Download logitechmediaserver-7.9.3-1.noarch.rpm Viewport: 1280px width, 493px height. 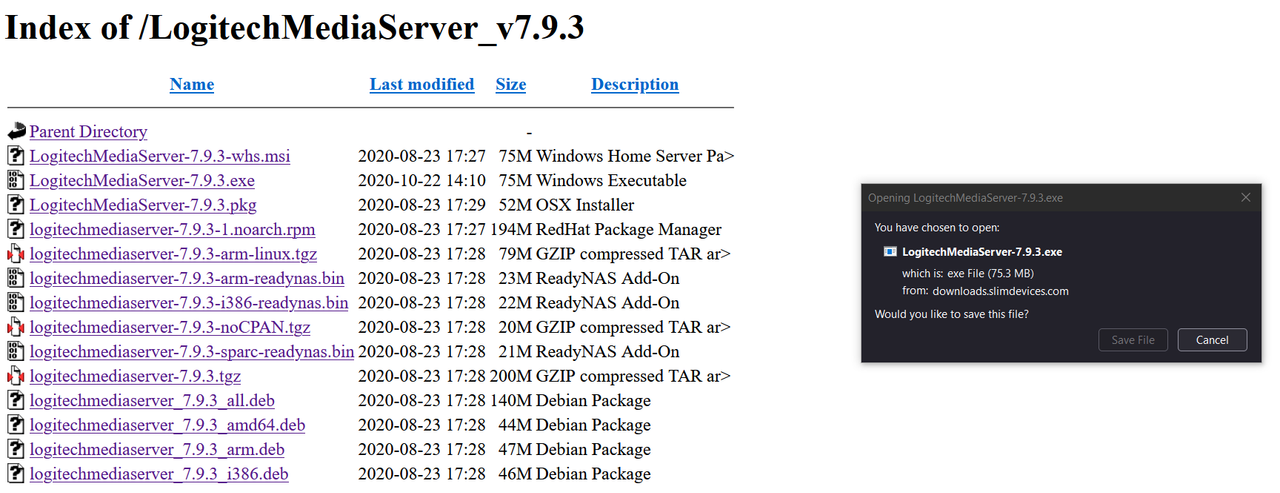tap(172, 229)
